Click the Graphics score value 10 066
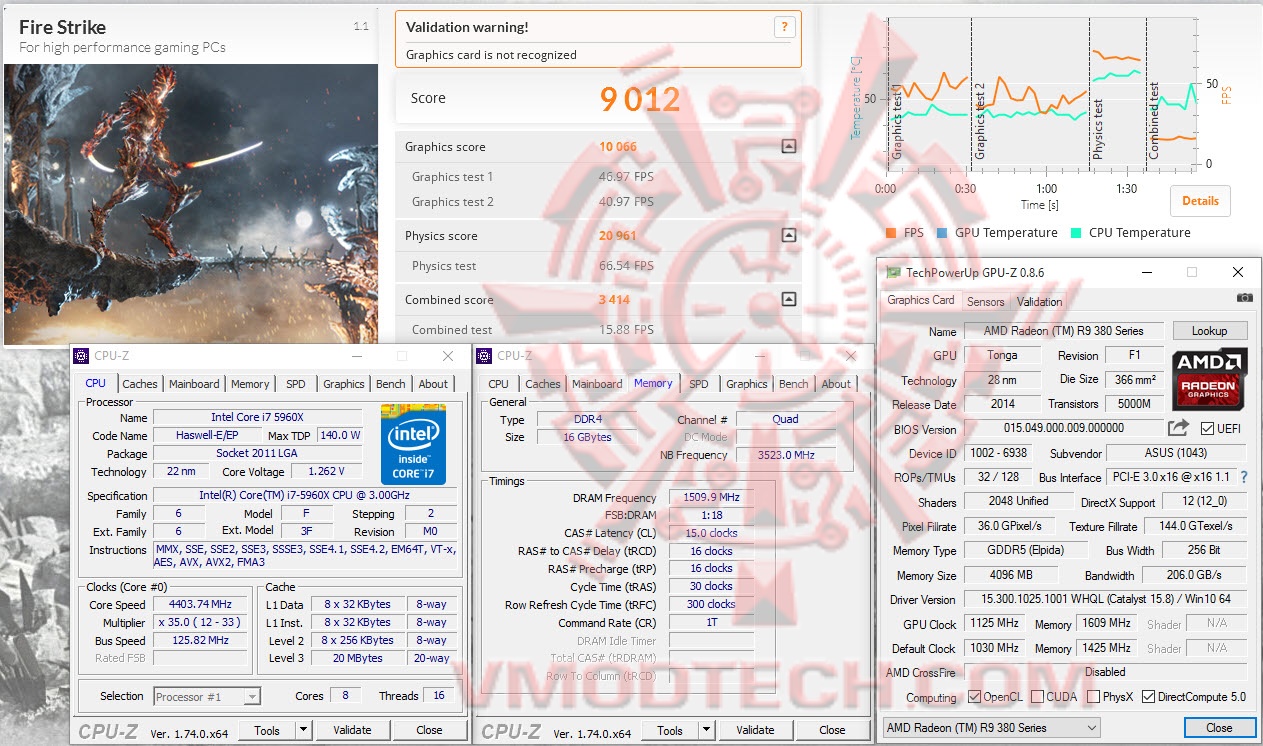1263x746 pixels. click(x=618, y=146)
